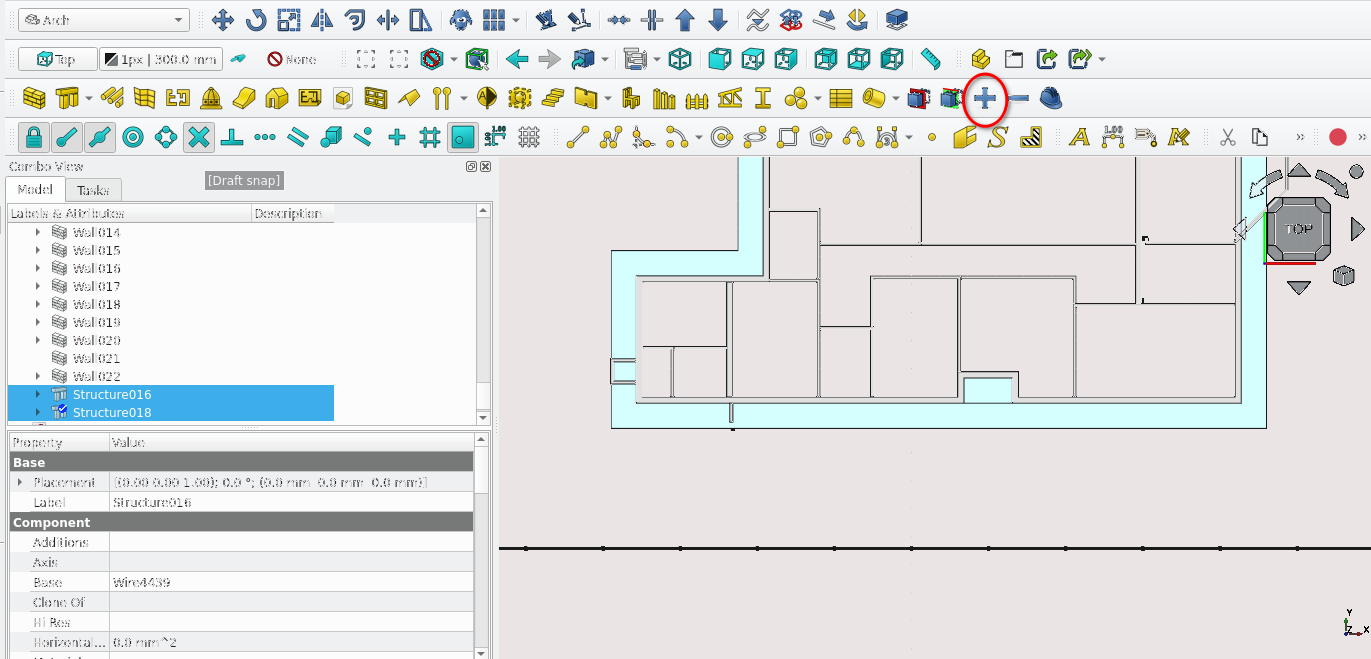Toggle the Draft snap lock button

click(34, 137)
